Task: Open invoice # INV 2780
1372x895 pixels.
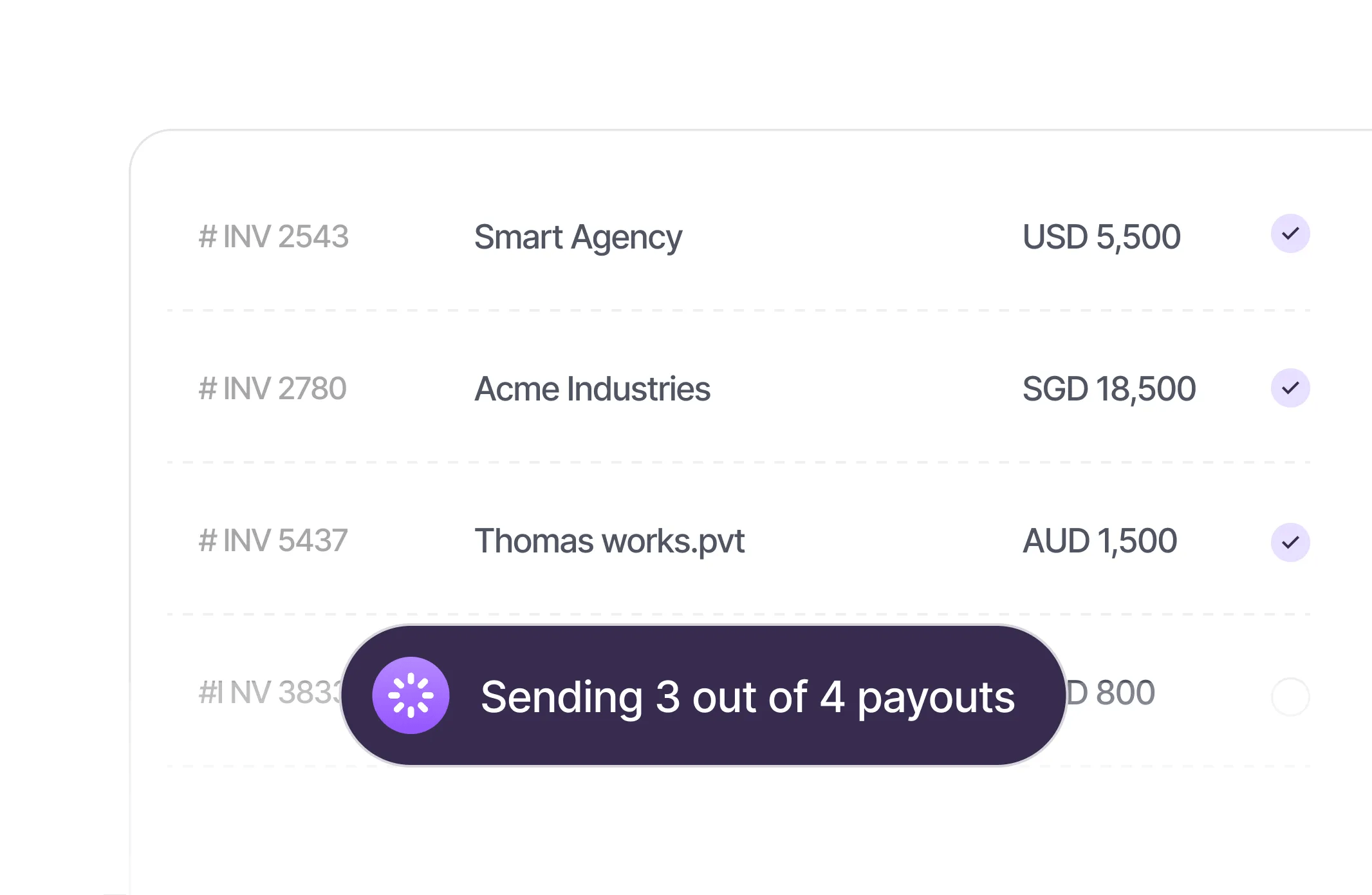Action: tap(272, 388)
